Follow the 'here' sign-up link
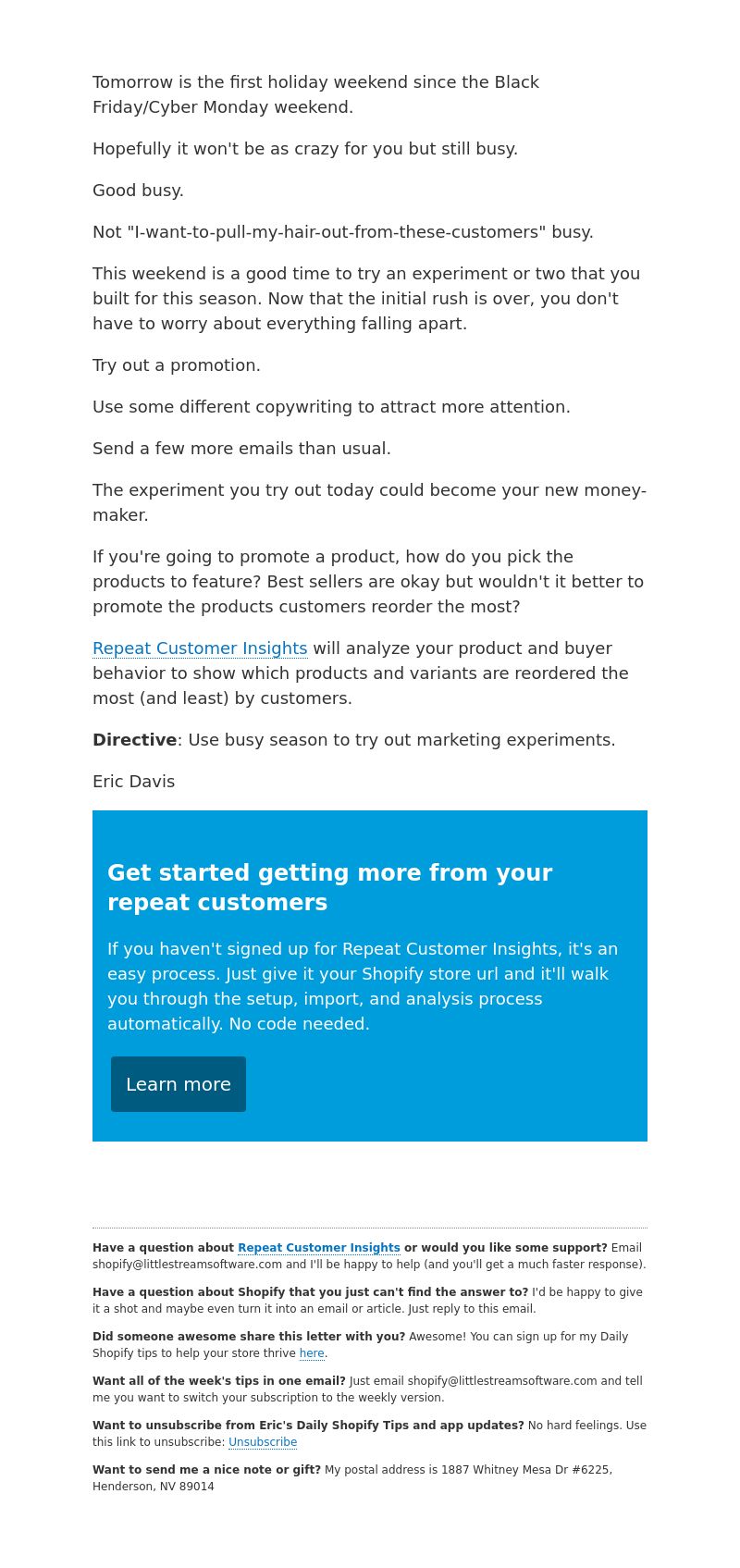Image resolution: width=740 pixels, height=1568 pixels. tap(312, 1353)
